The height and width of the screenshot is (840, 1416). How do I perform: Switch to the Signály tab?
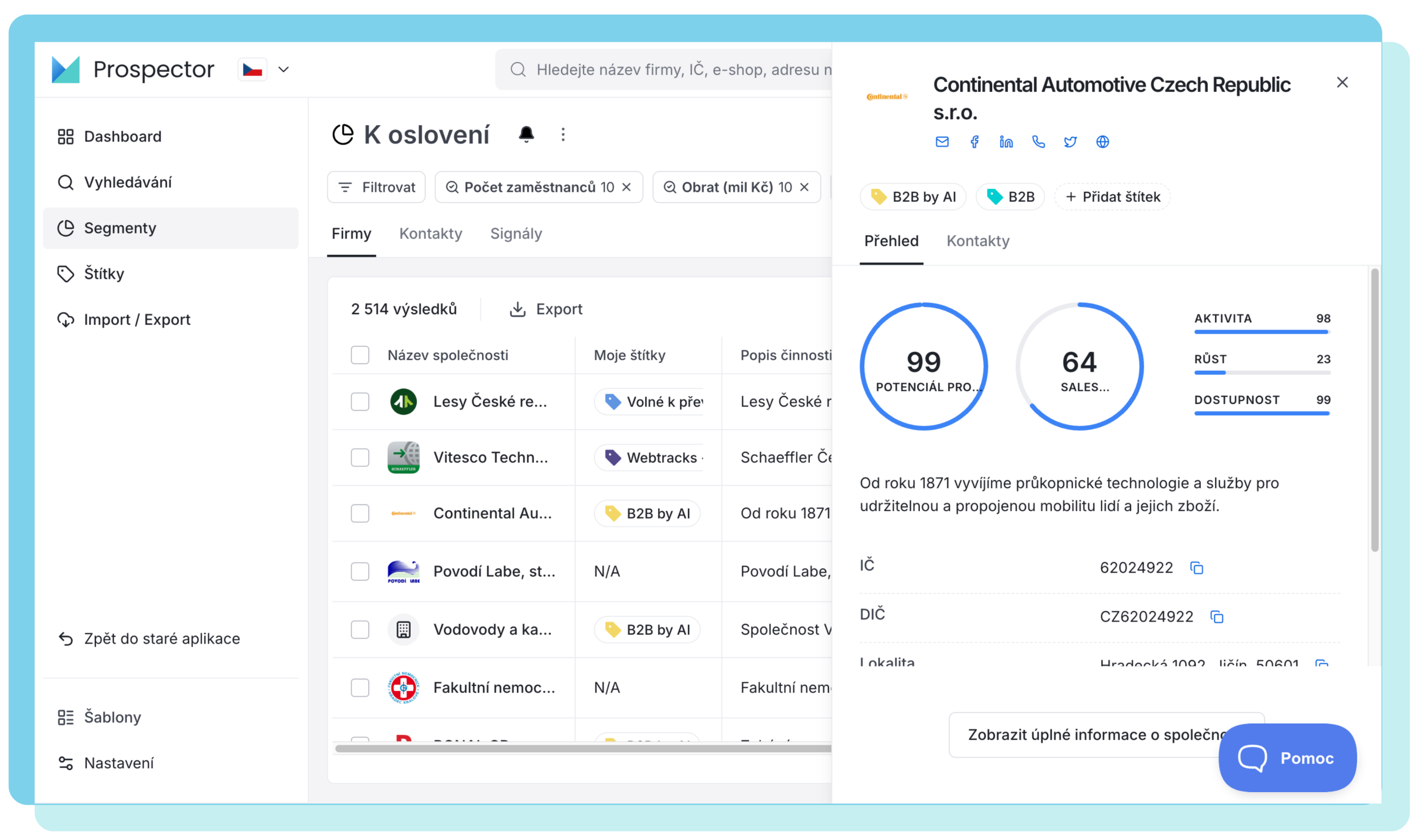click(x=515, y=234)
